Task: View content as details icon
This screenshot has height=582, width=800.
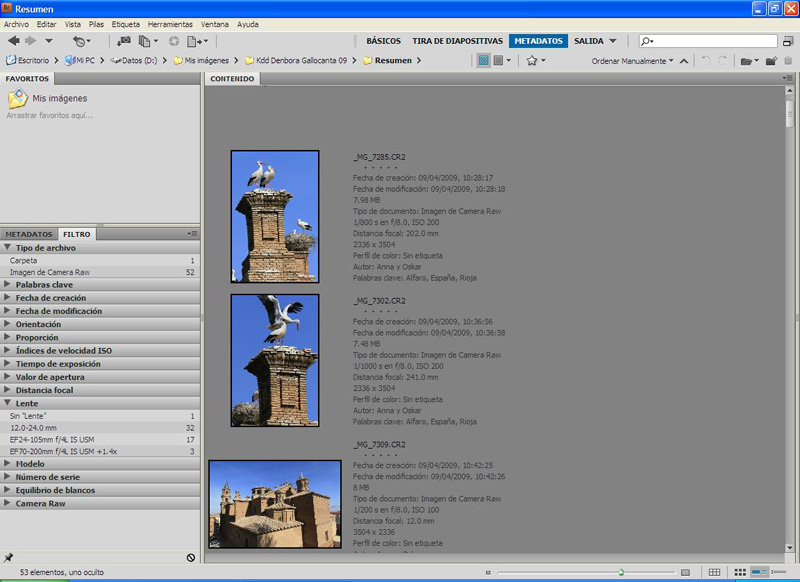Action: coord(759,572)
